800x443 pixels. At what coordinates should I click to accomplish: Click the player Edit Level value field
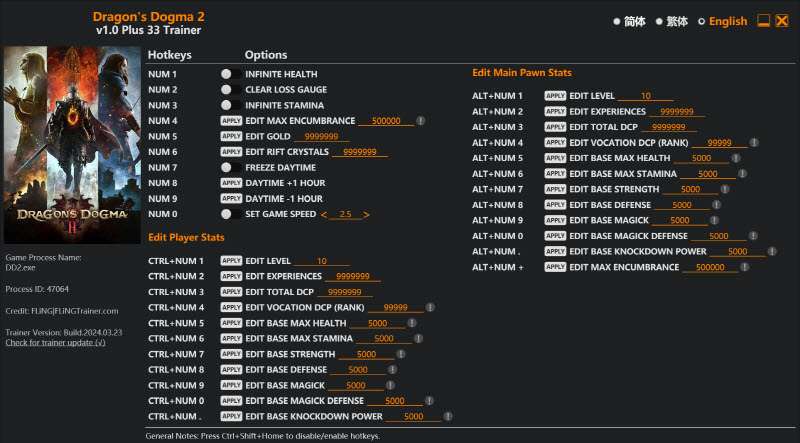(x=321, y=261)
